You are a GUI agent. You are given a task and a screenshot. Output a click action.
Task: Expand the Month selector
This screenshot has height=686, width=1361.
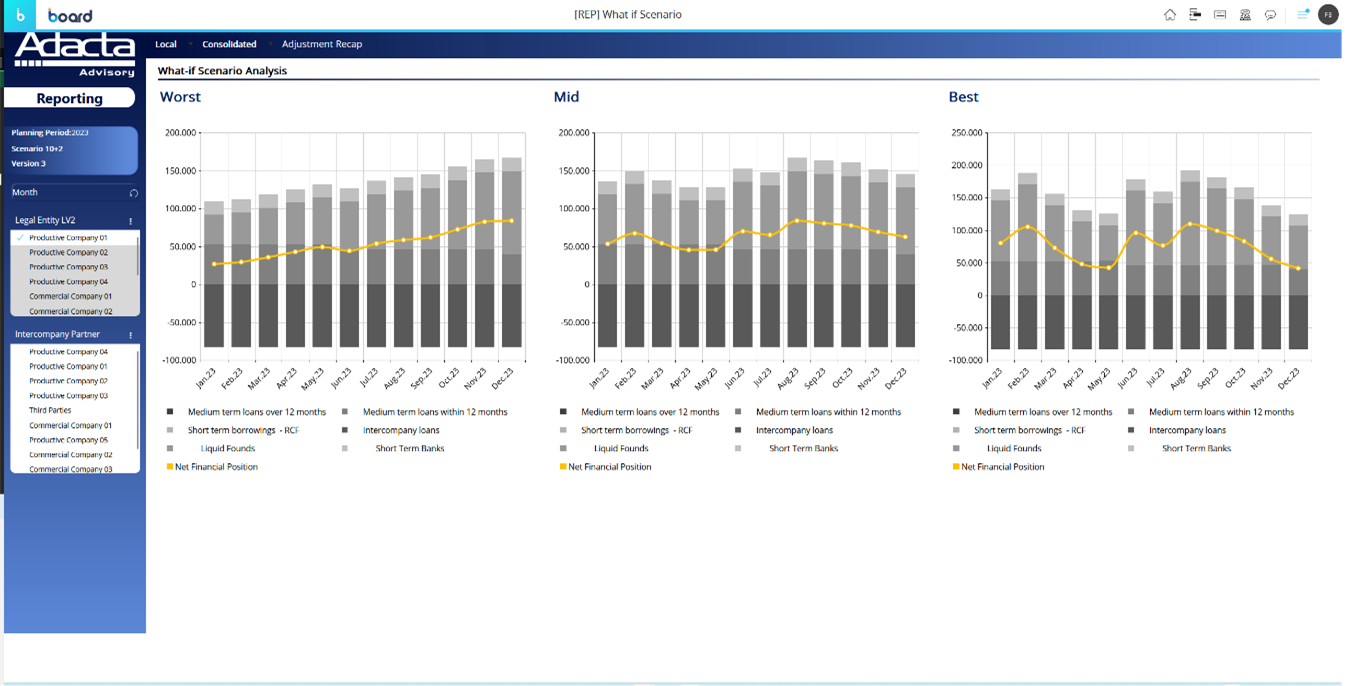tap(60, 193)
